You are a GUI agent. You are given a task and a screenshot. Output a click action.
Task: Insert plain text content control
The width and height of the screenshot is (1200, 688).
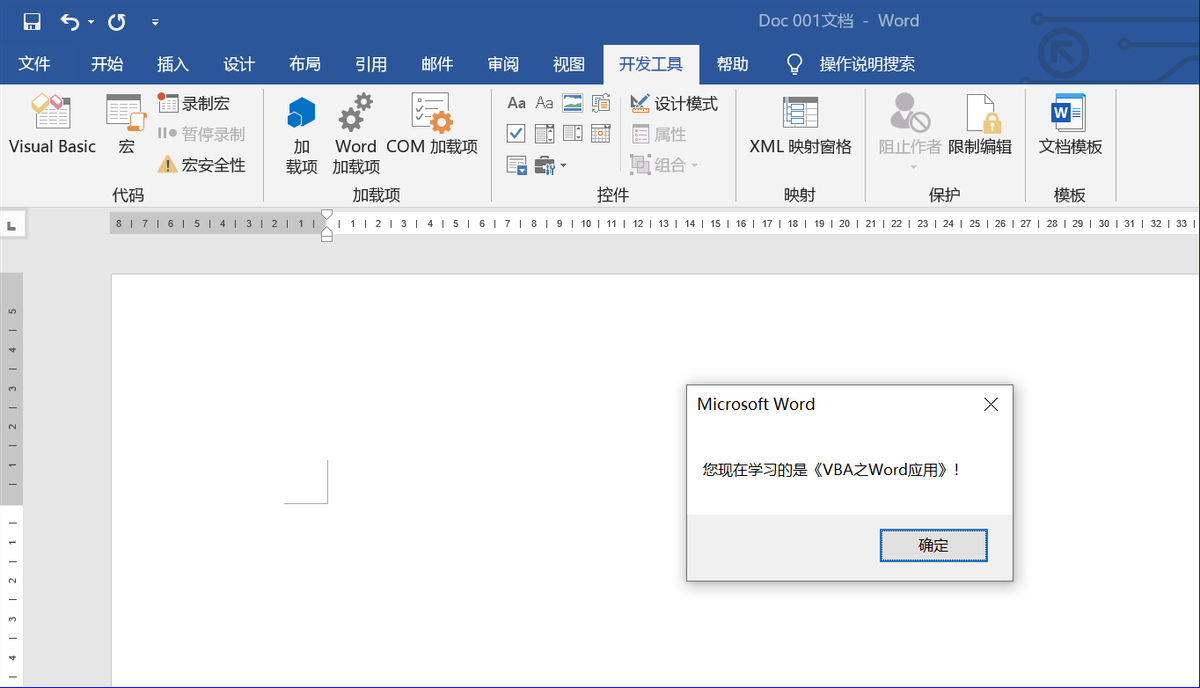click(545, 103)
